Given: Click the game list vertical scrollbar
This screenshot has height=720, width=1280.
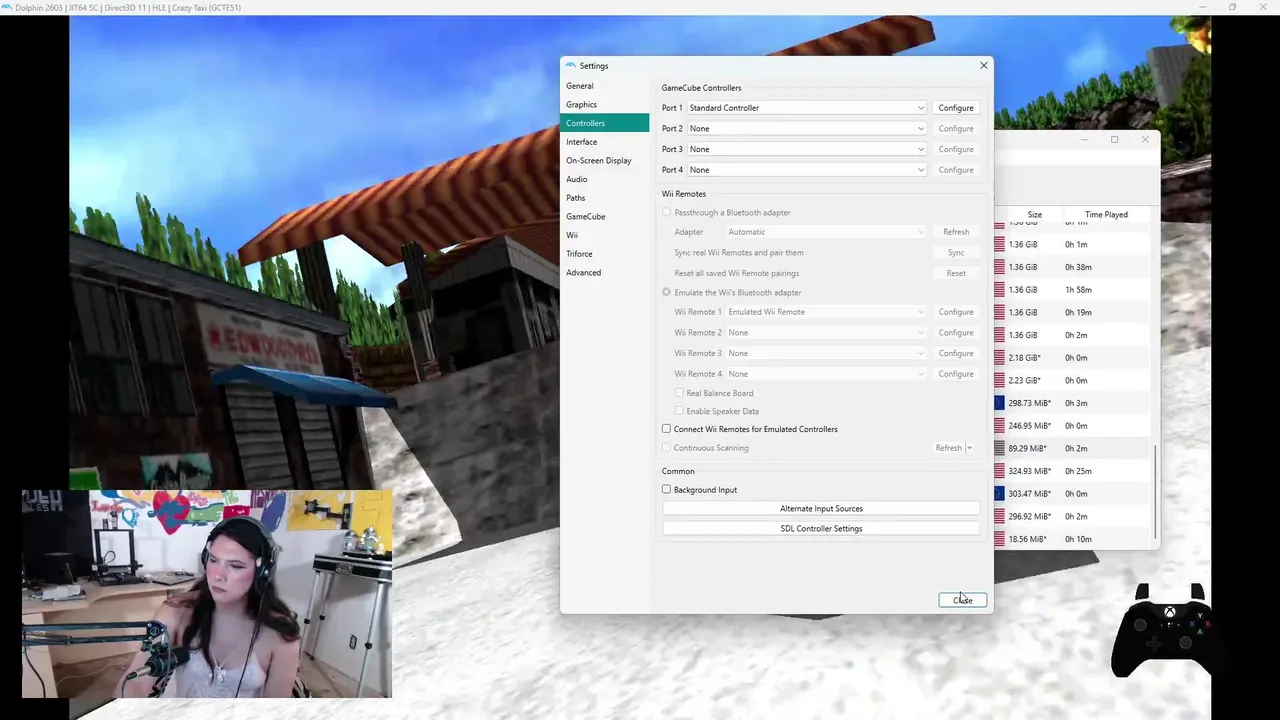Looking at the screenshot, I should click(x=1156, y=490).
